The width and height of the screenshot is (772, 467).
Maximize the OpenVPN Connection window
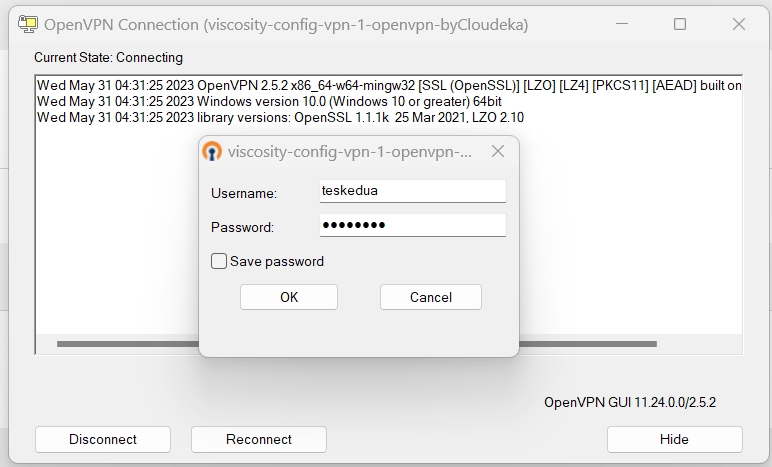click(x=680, y=24)
